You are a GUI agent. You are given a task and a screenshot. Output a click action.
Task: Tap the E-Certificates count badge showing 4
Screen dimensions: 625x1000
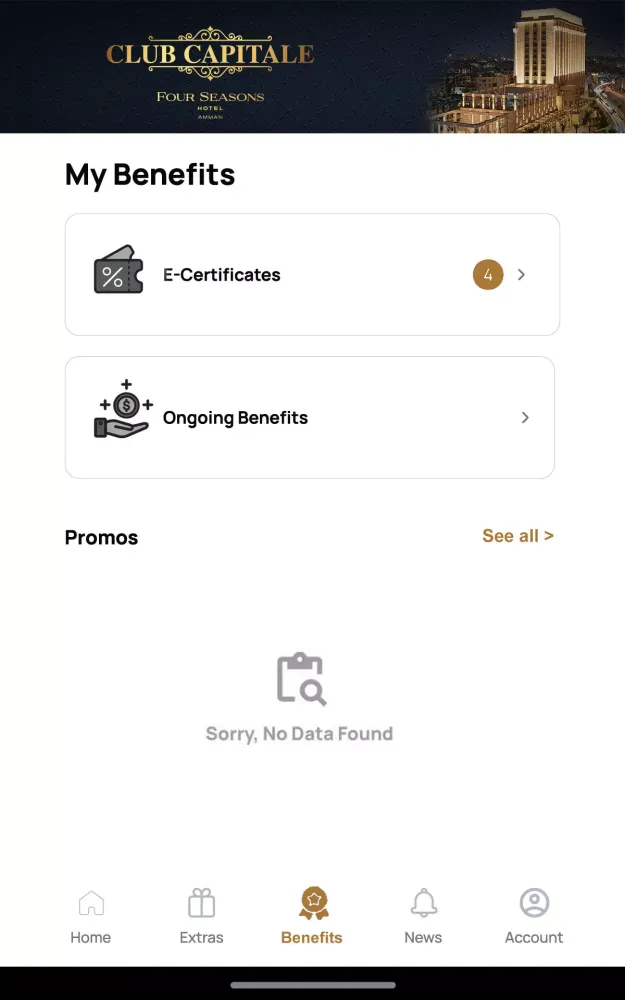click(x=488, y=275)
